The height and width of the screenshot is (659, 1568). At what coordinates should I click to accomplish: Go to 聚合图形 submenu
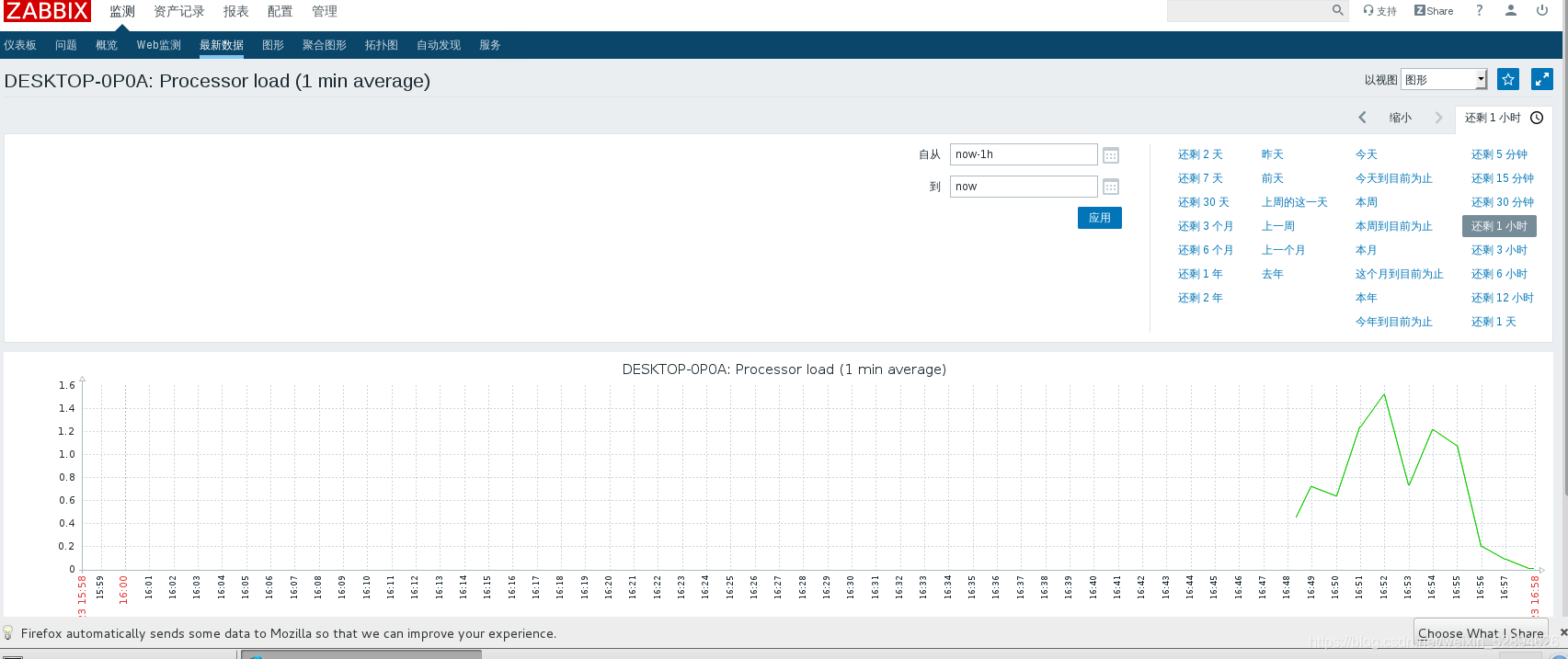[325, 45]
